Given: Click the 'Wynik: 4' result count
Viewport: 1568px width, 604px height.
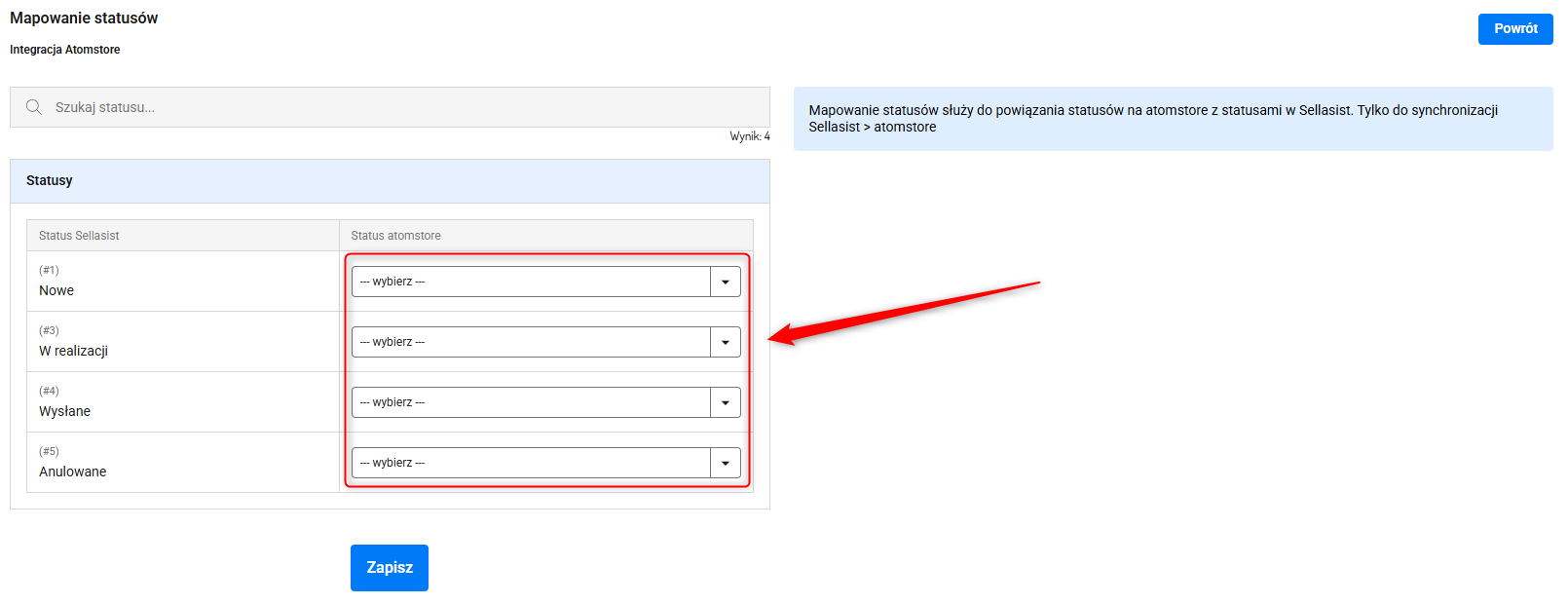Looking at the screenshot, I should coord(750,136).
